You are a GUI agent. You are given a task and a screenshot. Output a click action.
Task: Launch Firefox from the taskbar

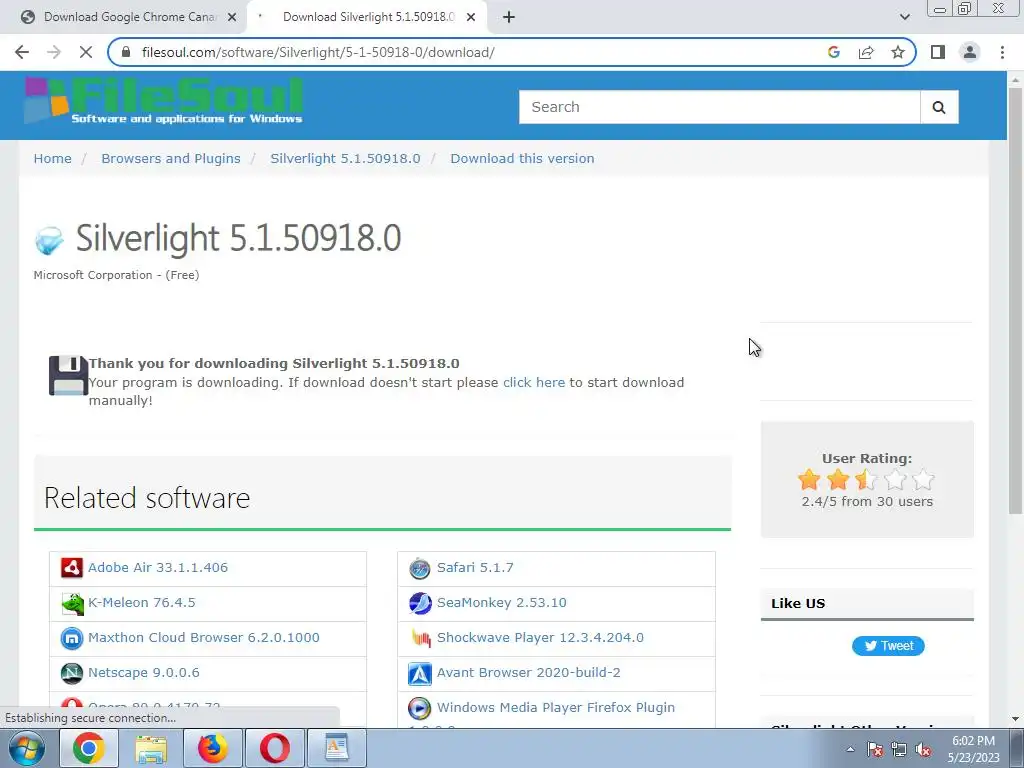(x=213, y=748)
